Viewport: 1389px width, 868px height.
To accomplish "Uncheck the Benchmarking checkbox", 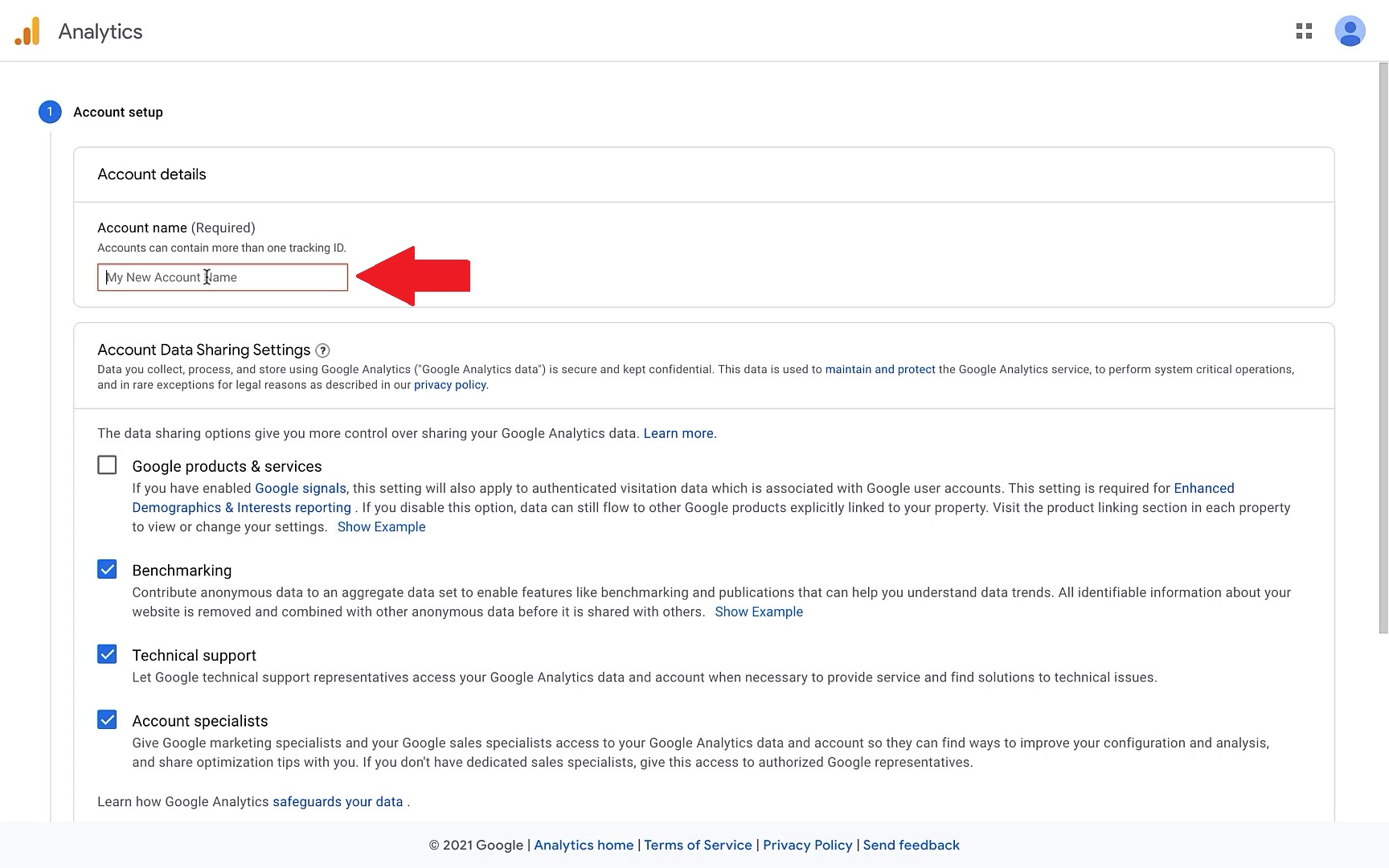I will 107,570.
